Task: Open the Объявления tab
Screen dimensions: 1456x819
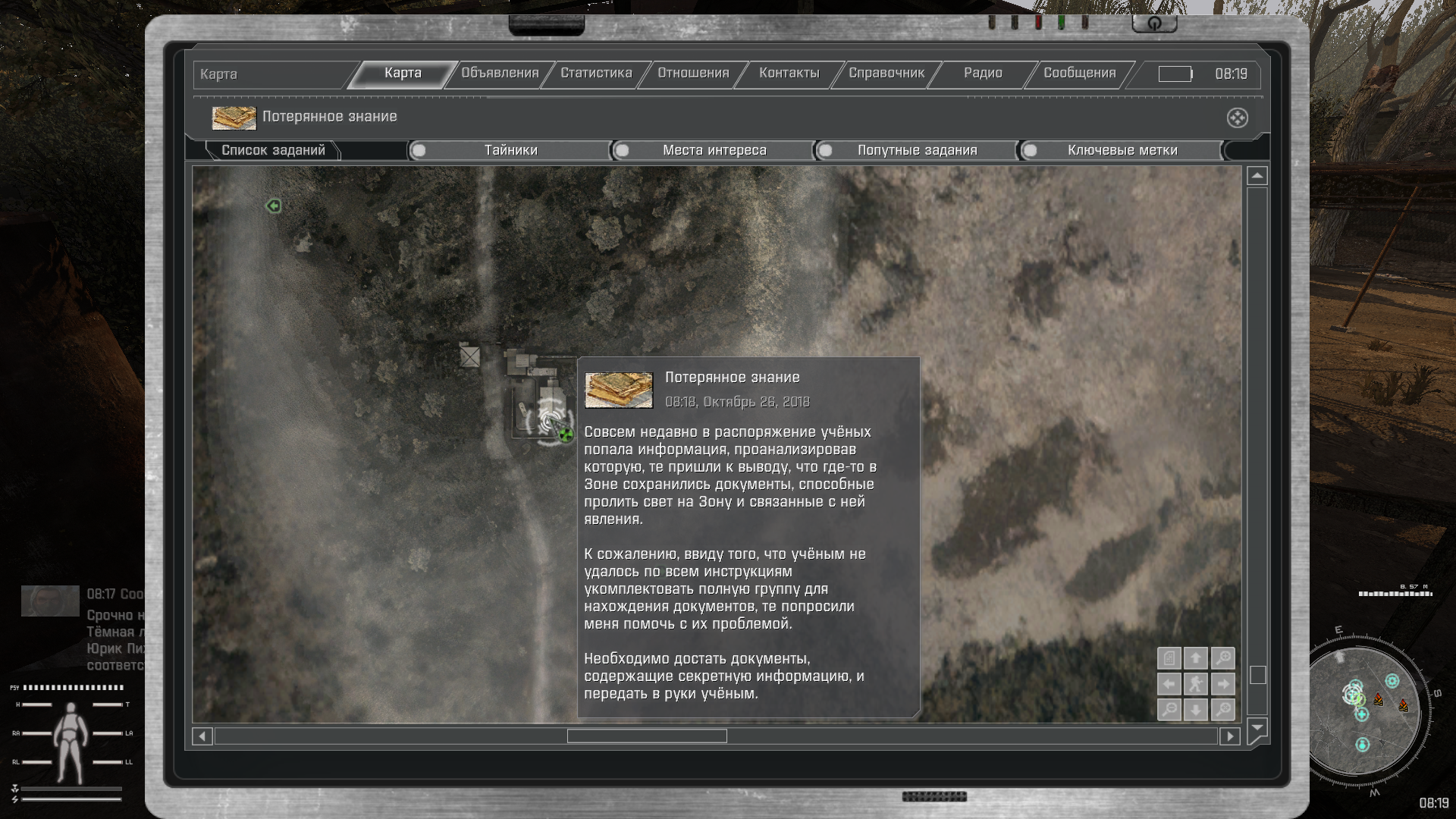Action: [x=500, y=74]
